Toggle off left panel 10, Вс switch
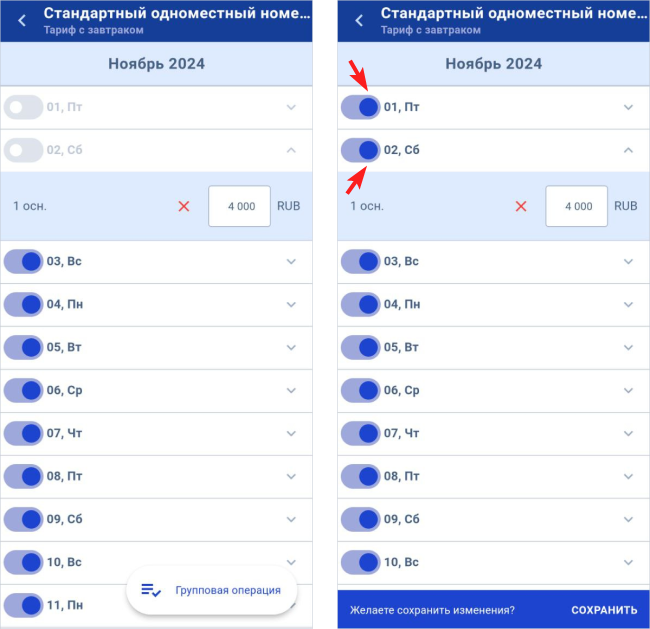 [x=23, y=562]
